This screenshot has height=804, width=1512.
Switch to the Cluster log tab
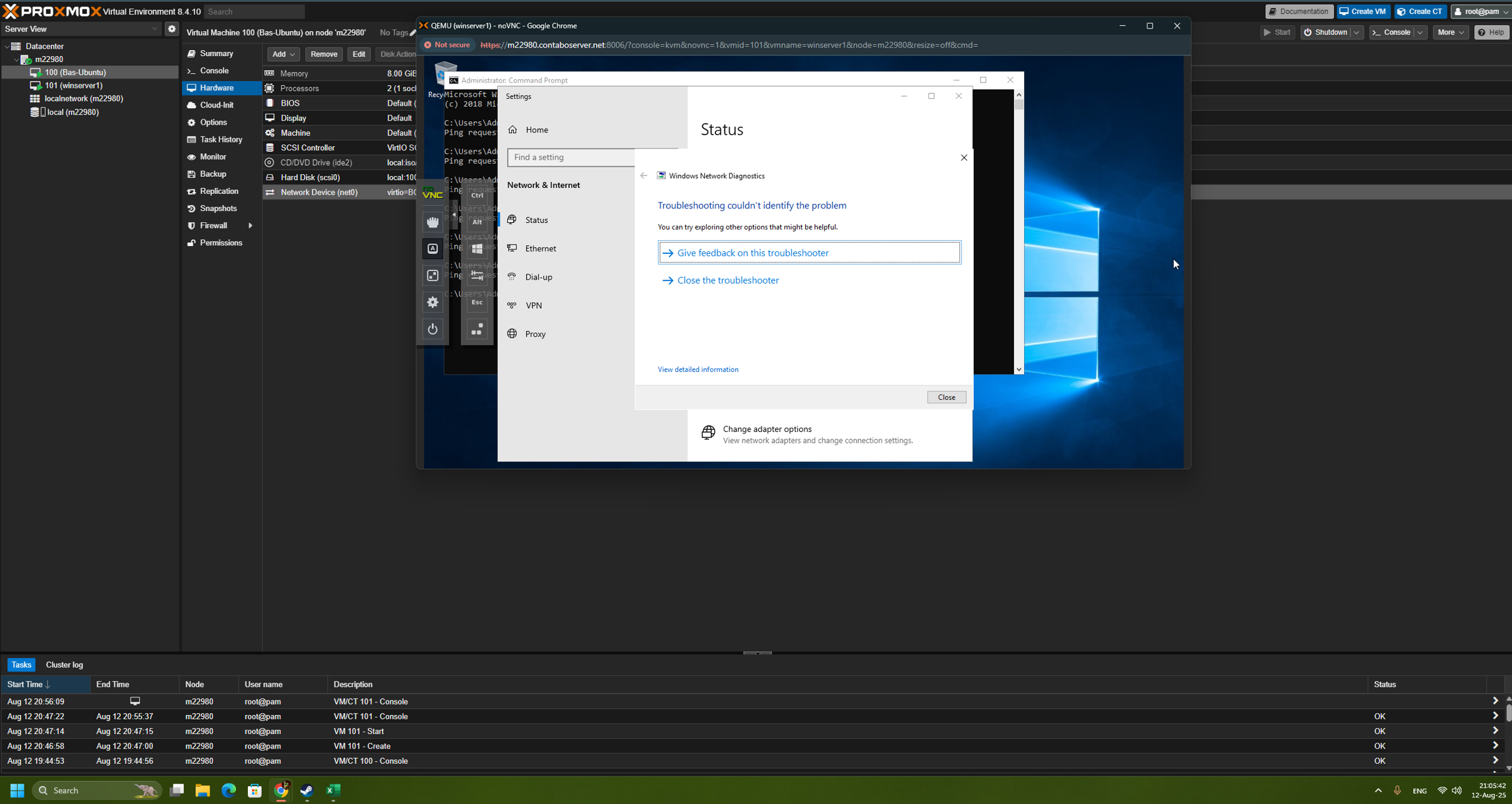click(64, 665)
